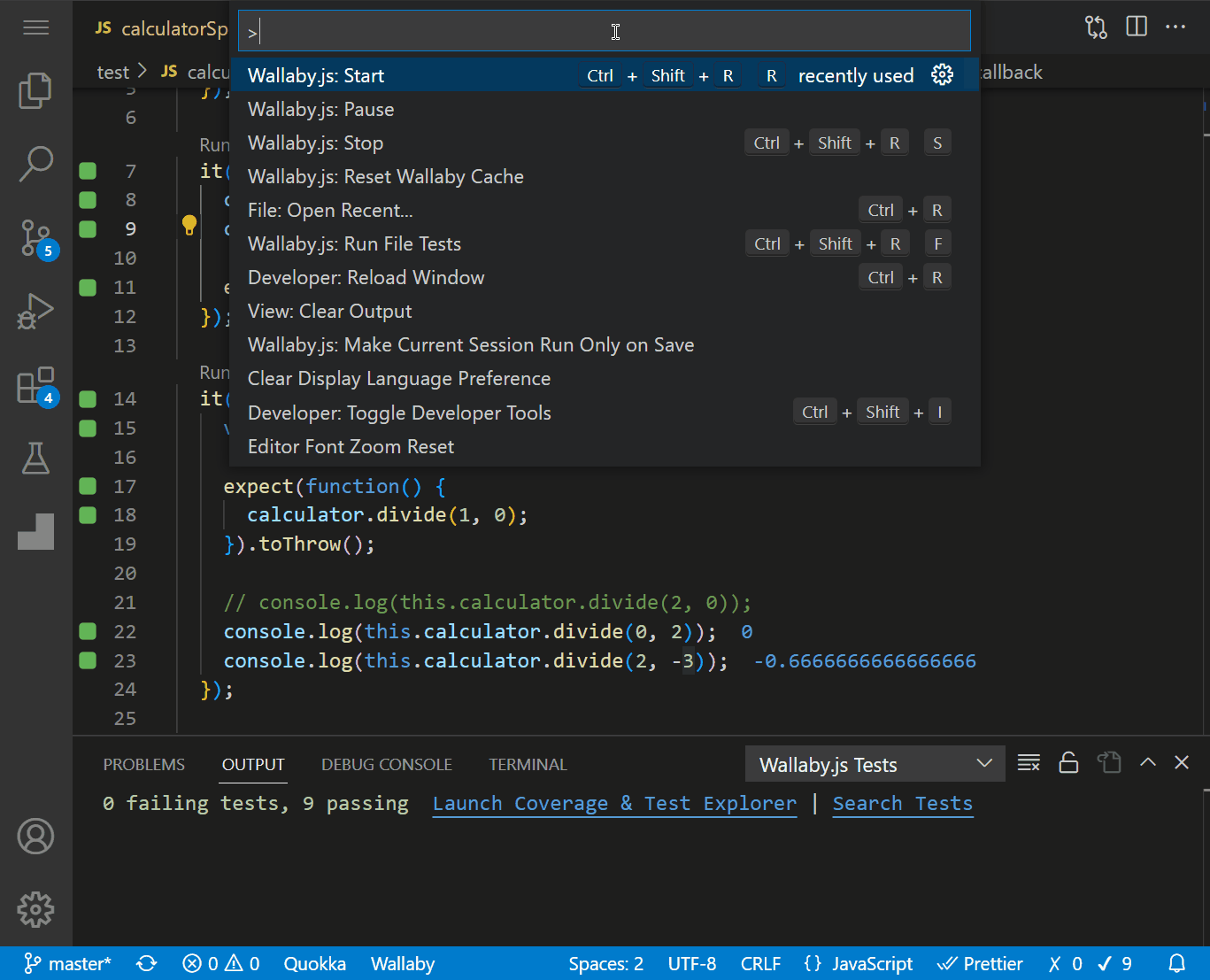The width and height of the screenshot is (1210, 980).
Task: Click Launch Coverage & Test Explorer link
Action: [x=614, y=803]
